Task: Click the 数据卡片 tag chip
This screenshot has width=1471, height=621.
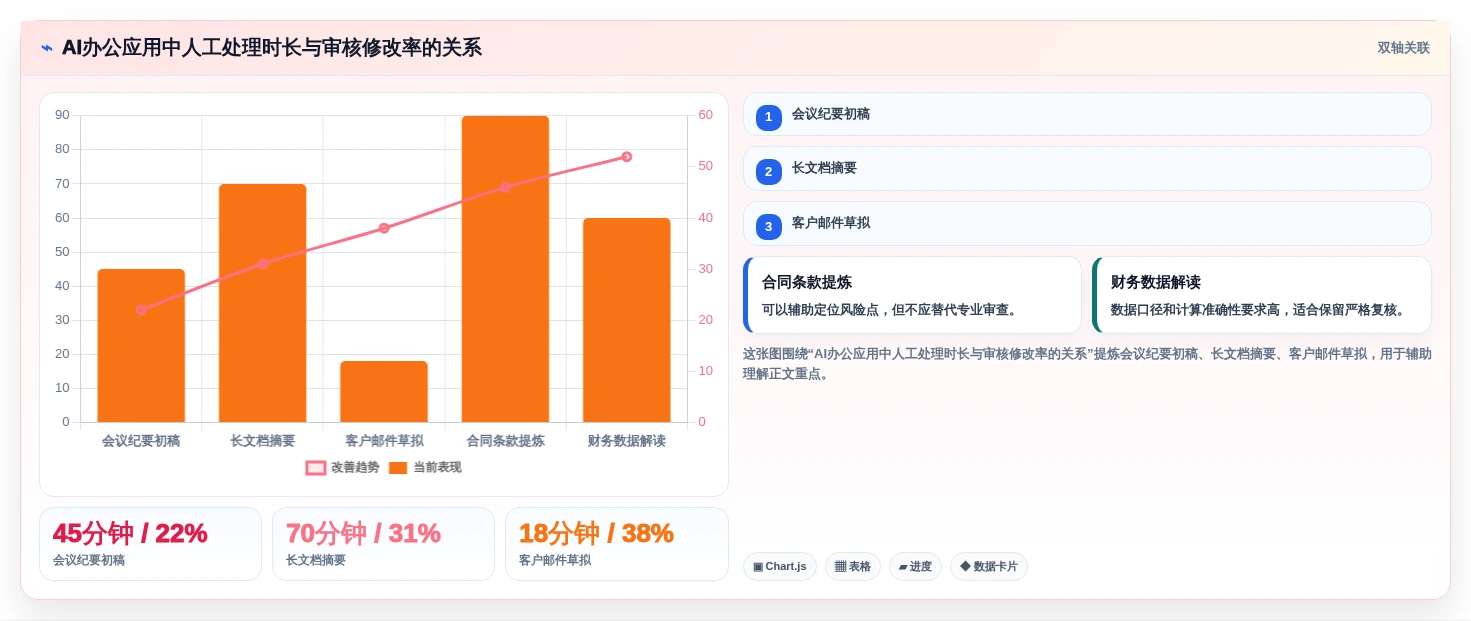Action: click(989, 567)
